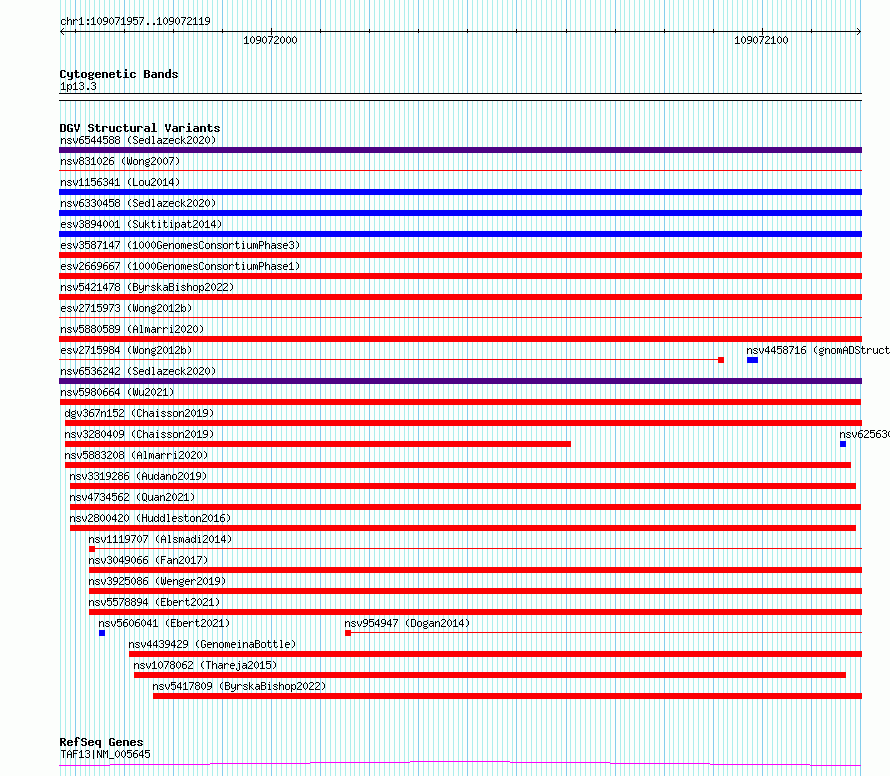Select the red bar under nsv3280409
The width and height of the screenshot is (890, 776).
pos(318,444)
